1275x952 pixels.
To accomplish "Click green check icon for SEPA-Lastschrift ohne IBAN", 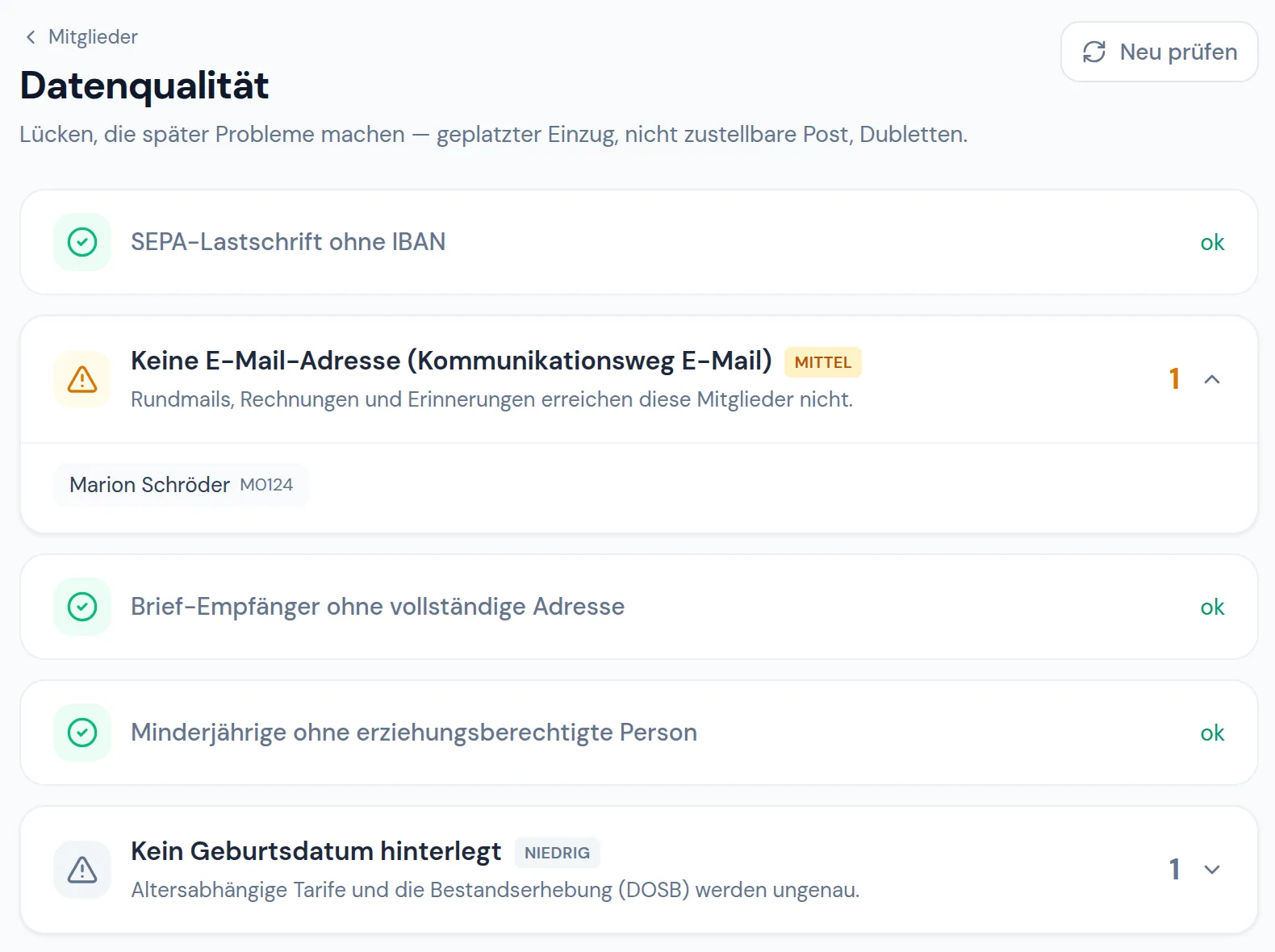I will click(x=82, y=242).
